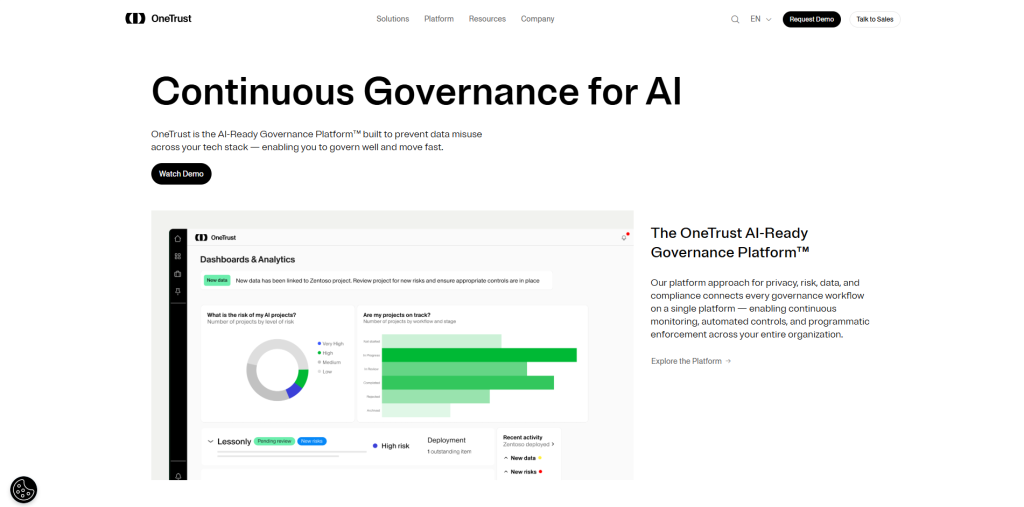Click the green New data badge
Screen dimensions: 1024x507
pos(217,280)
